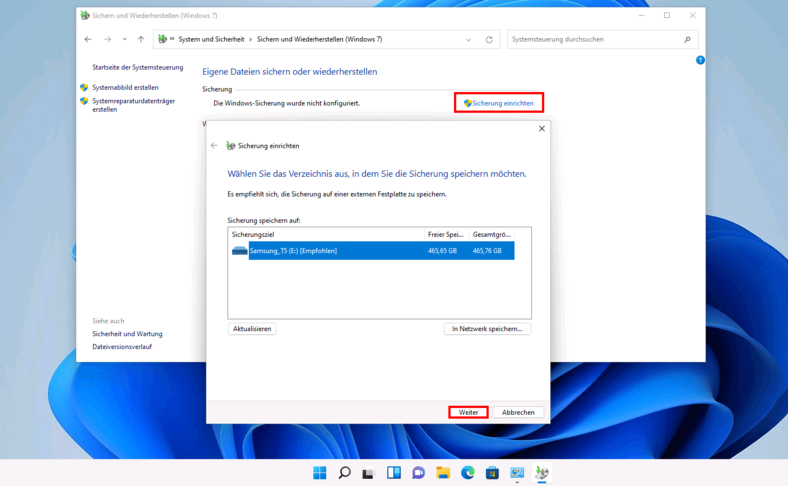Go to Startseite der Systemsteuerung
This screenshot has width=788, height=486.
click(137, 68)
